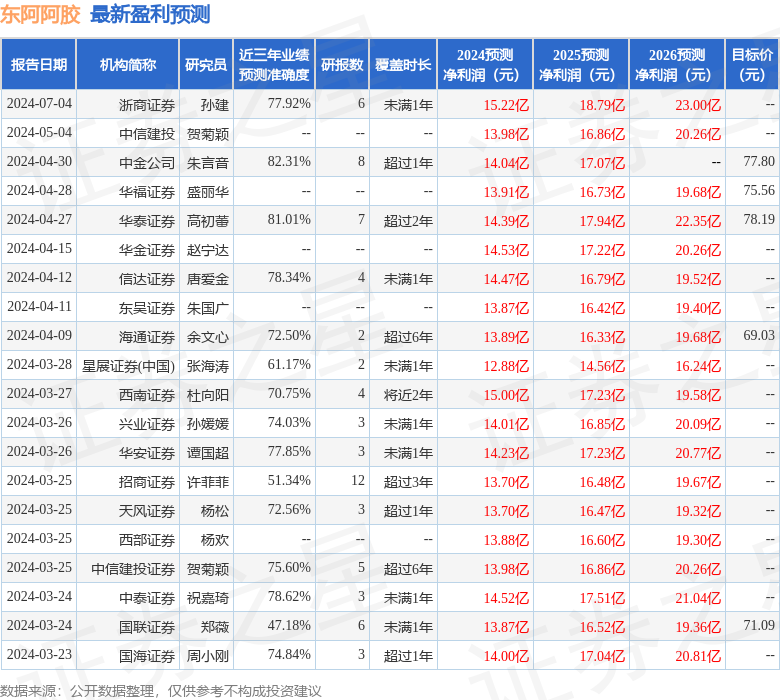Select the date cell 2024-07-04
The width and height of the screenshot is (780, 700).
(x=39, y=104)
